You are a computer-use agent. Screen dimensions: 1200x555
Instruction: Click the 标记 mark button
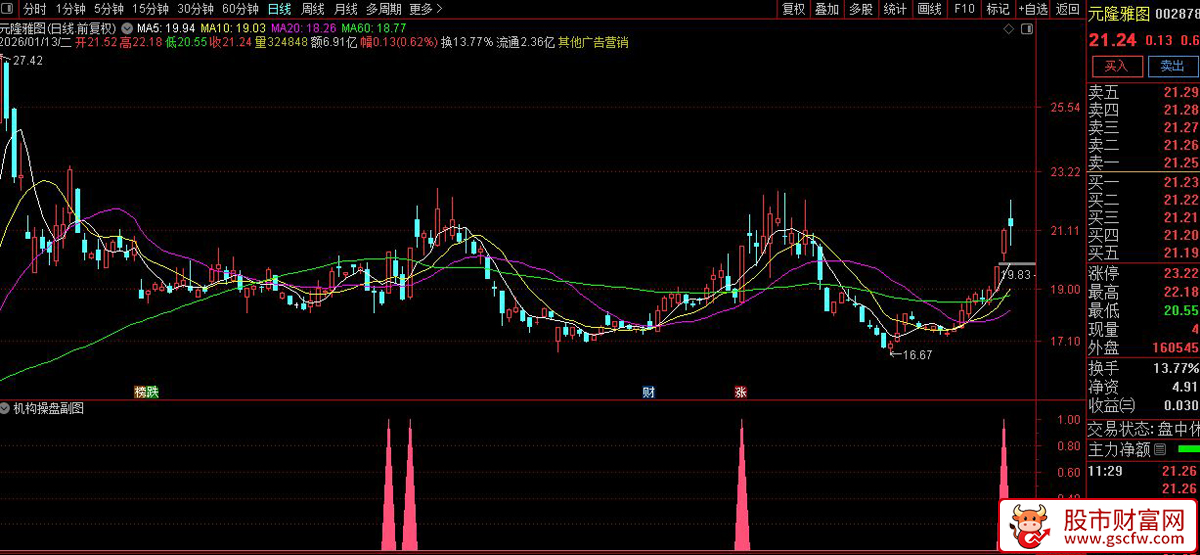[x=997, y=8]
